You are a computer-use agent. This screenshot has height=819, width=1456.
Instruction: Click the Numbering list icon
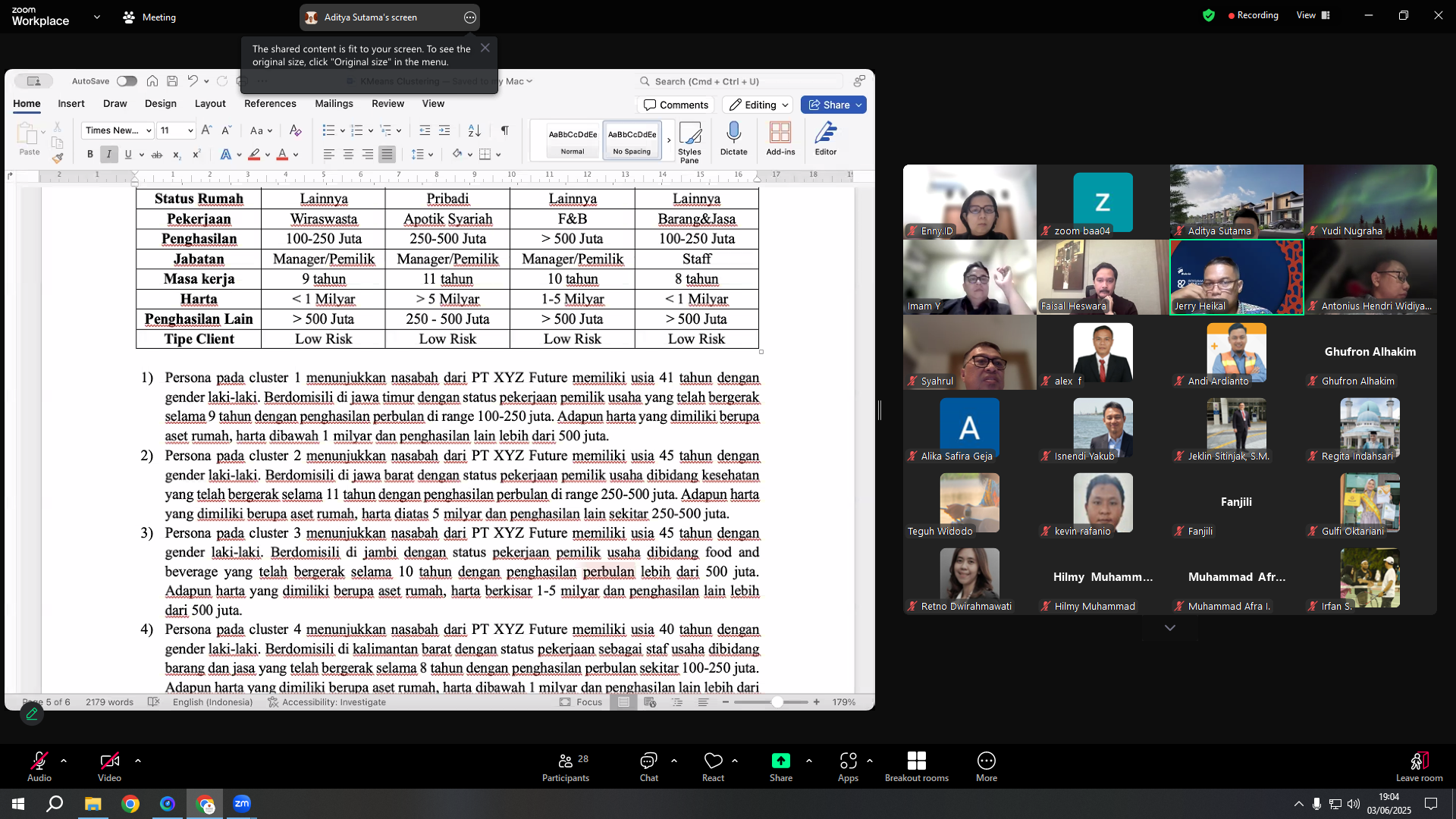coord(357,130)
